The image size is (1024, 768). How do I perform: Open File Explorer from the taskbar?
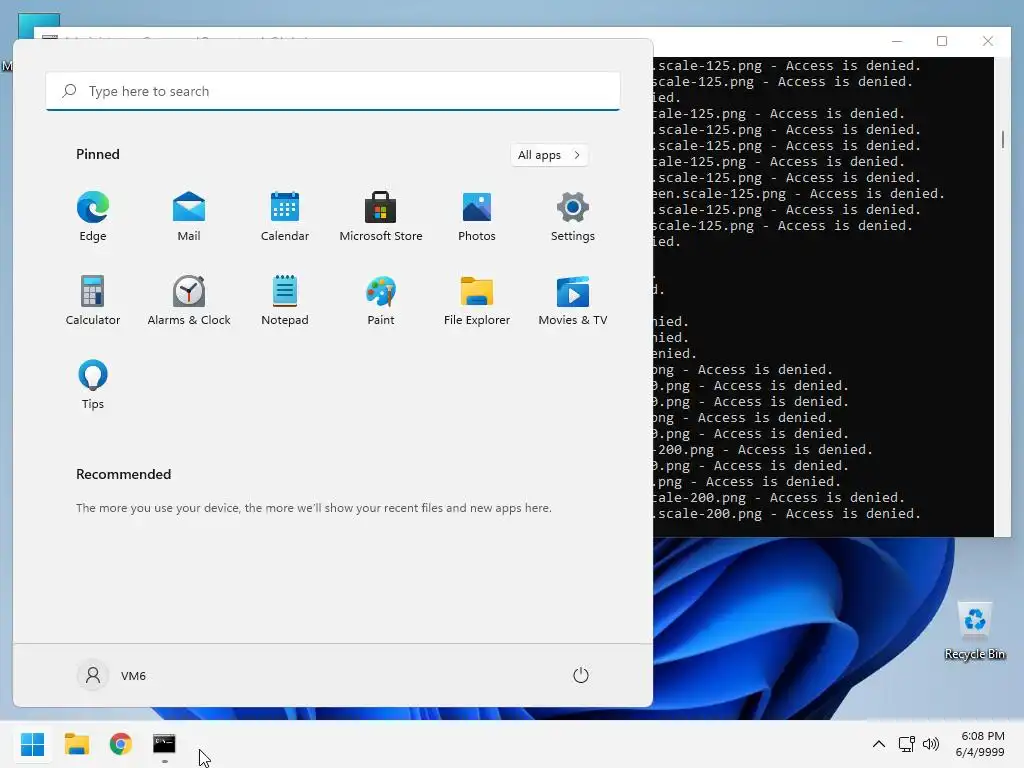point(76,744)
